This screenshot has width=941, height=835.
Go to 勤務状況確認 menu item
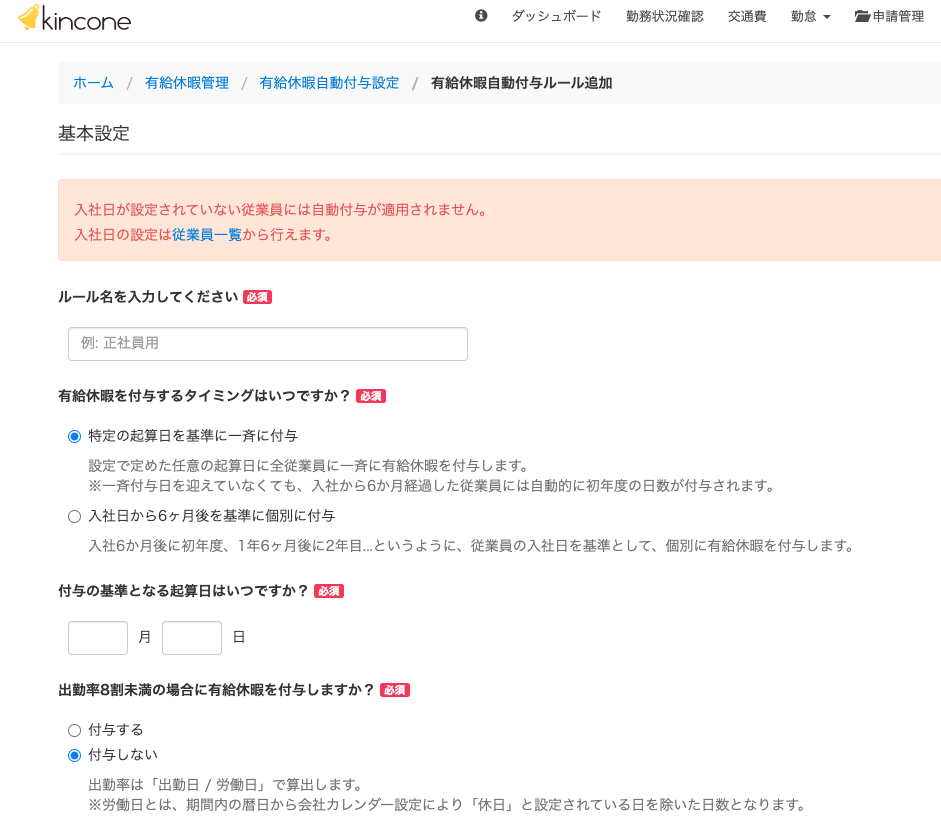click(664, 16)
